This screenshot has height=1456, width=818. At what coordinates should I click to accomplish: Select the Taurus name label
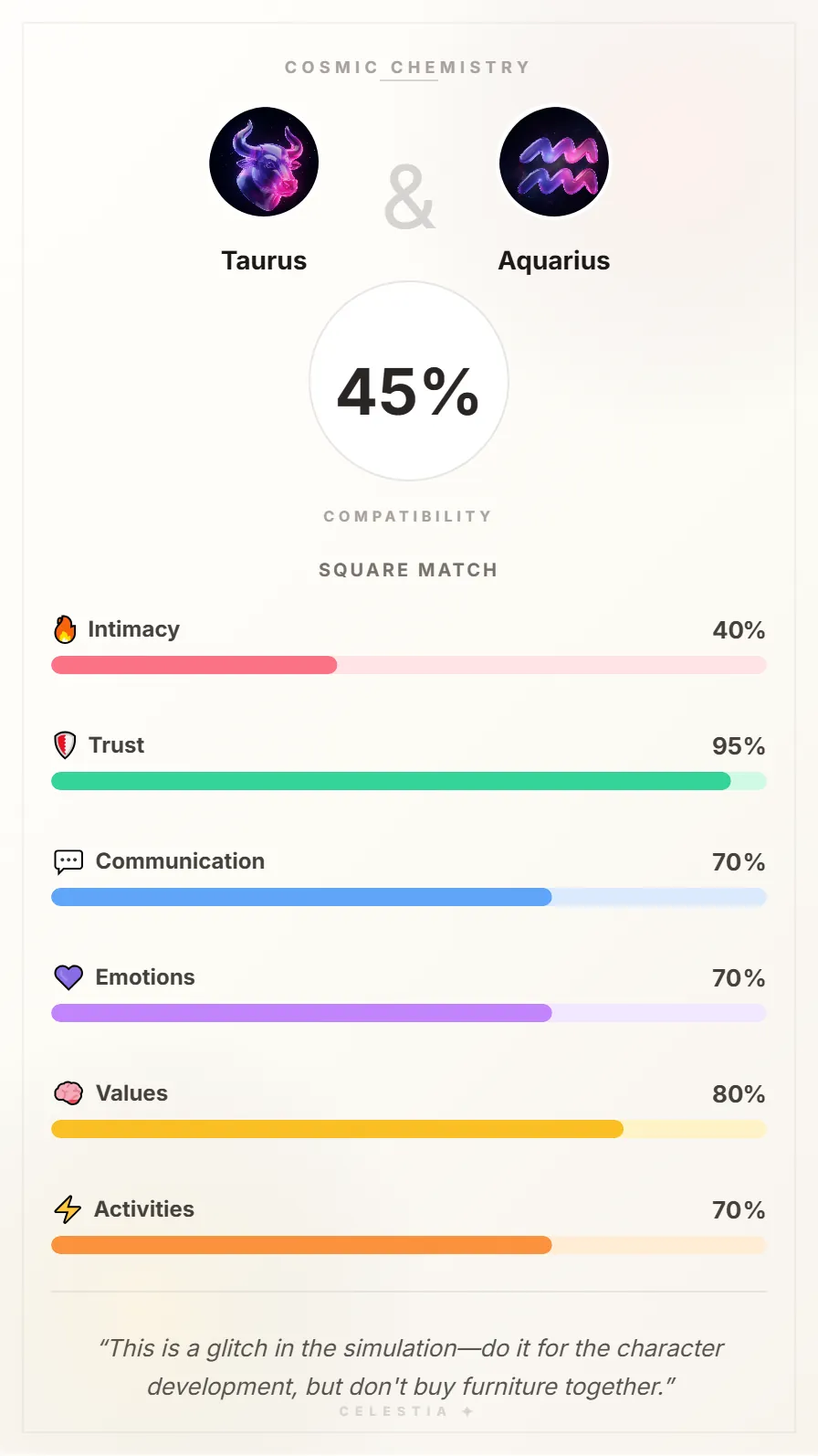coord(264,260)
